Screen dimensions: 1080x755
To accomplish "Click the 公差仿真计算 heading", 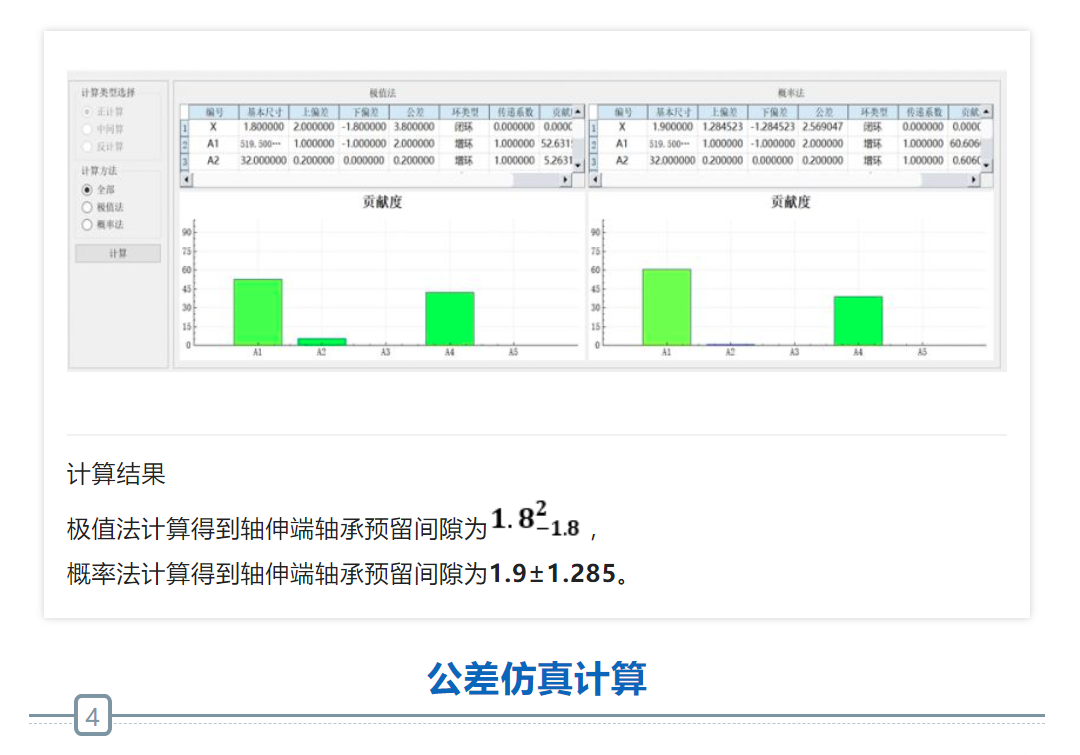I will click(537, 679).
